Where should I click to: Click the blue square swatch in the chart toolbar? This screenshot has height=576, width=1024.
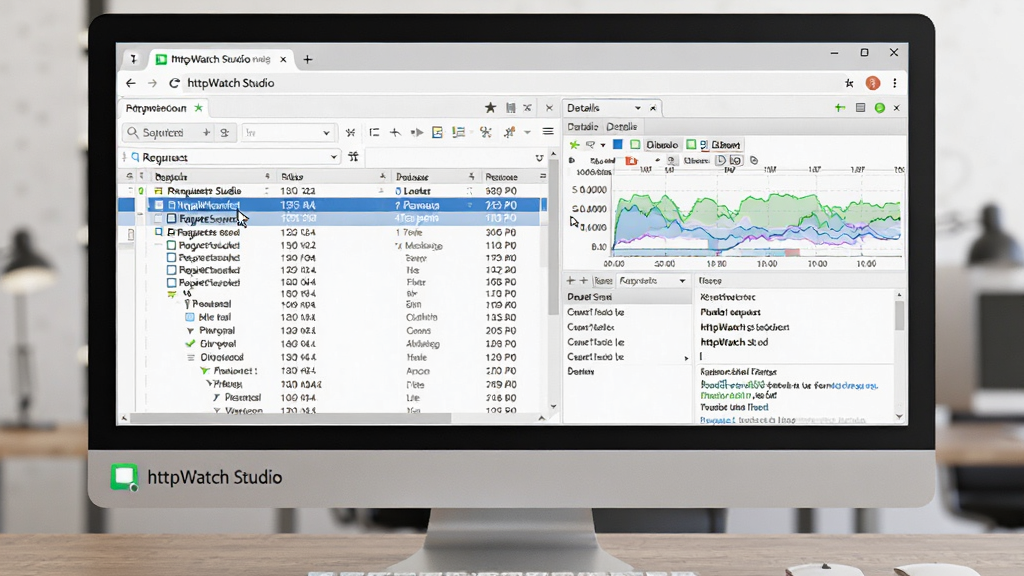click(x=617, y=144)
